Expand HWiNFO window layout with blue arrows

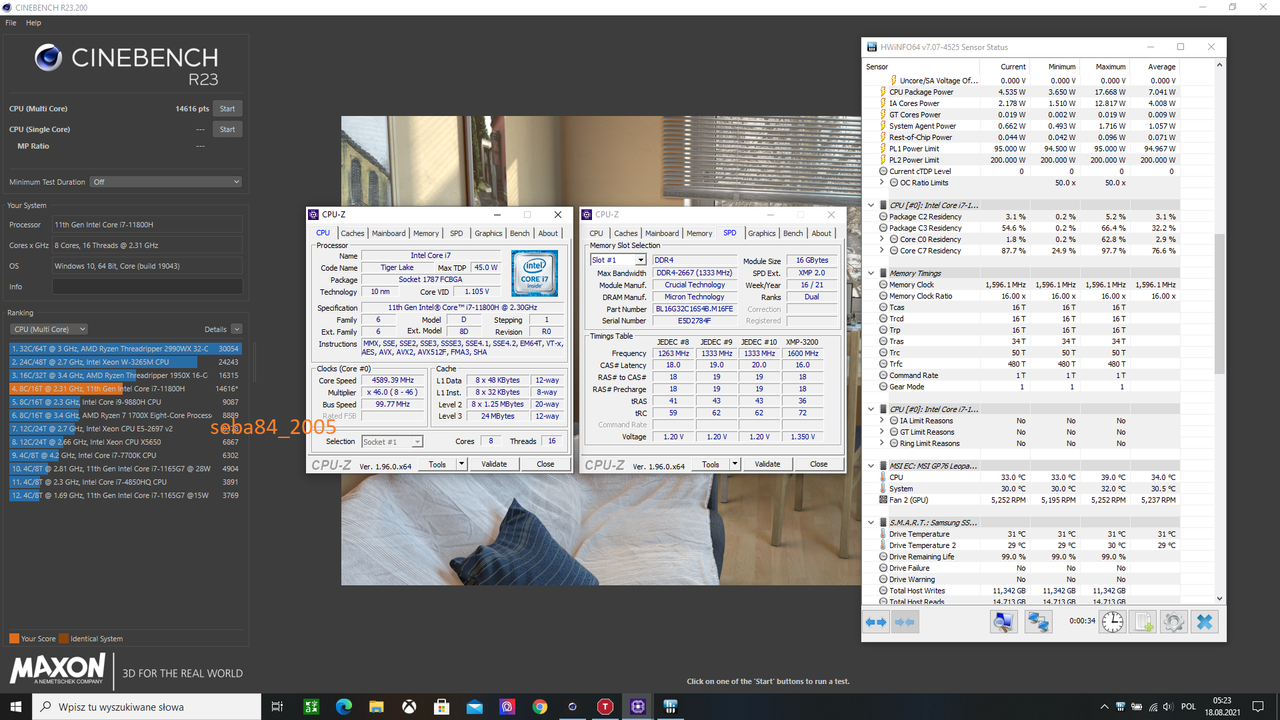(876, 622)
